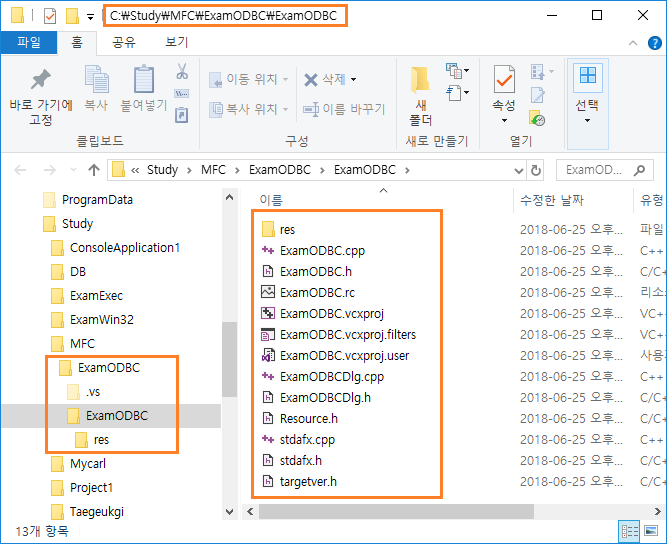Click Study in the address breadcrumb
Viewport: 667px width, 544px height.
click(162, 170)
